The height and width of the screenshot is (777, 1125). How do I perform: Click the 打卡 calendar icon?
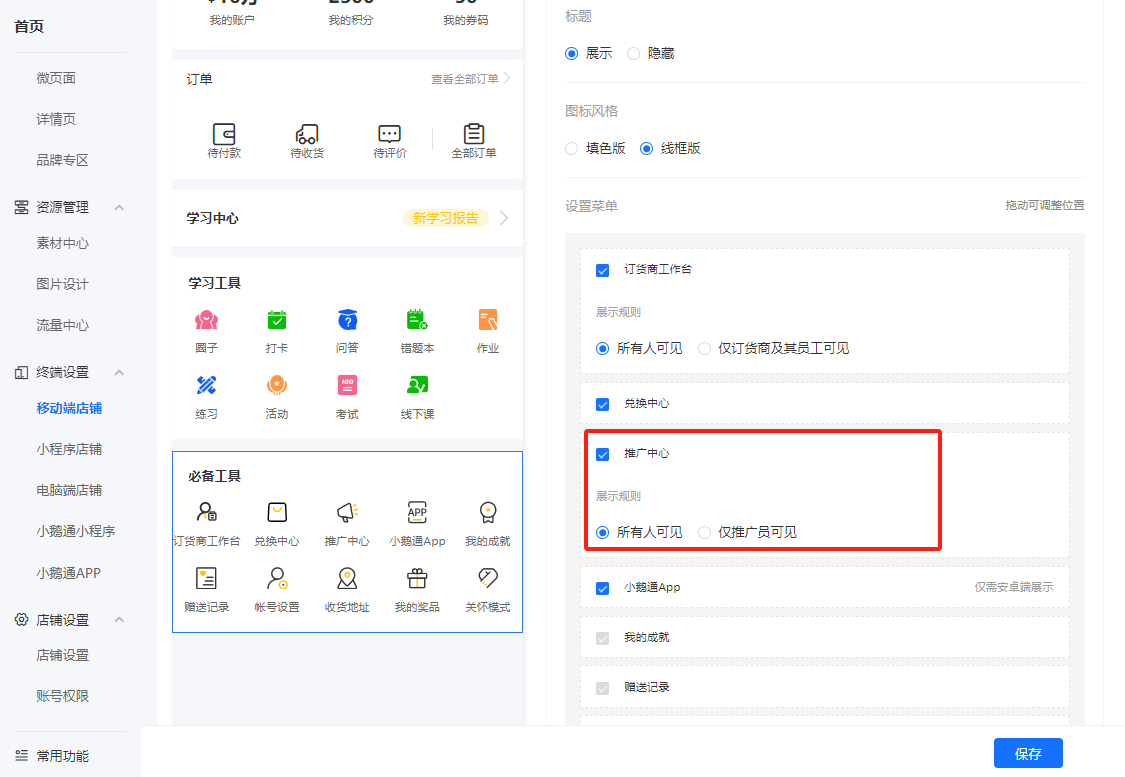[277, 320]
